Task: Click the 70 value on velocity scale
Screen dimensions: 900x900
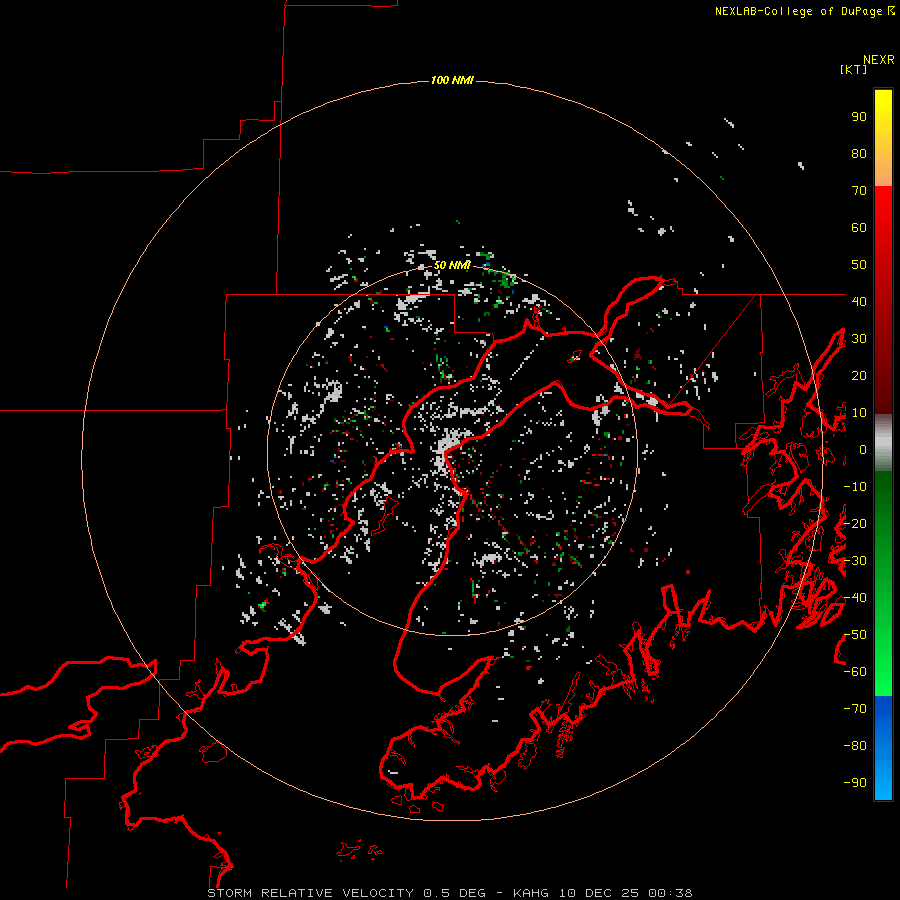Action: click(x=859, y=191)
